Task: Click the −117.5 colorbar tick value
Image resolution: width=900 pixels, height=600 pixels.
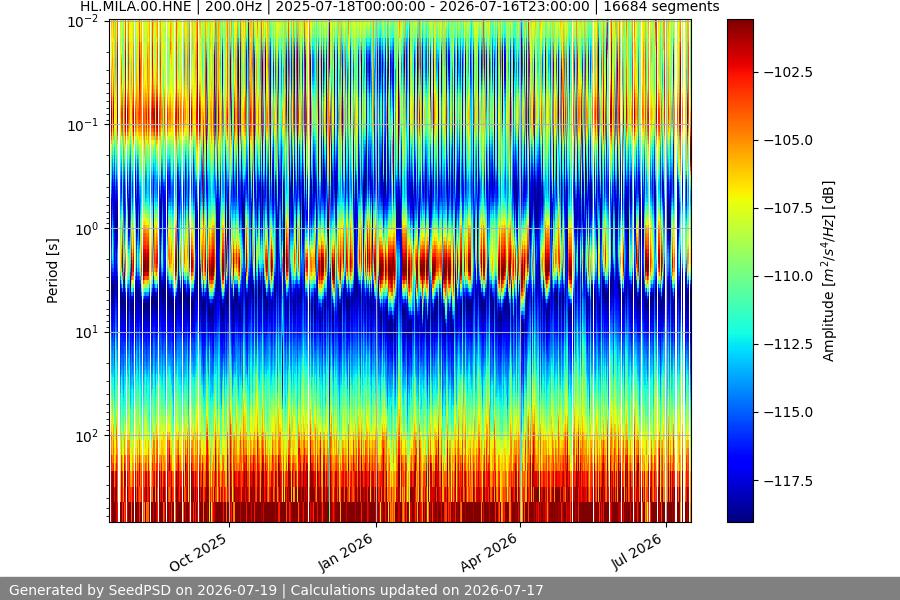Action: [x=788, y=481]
